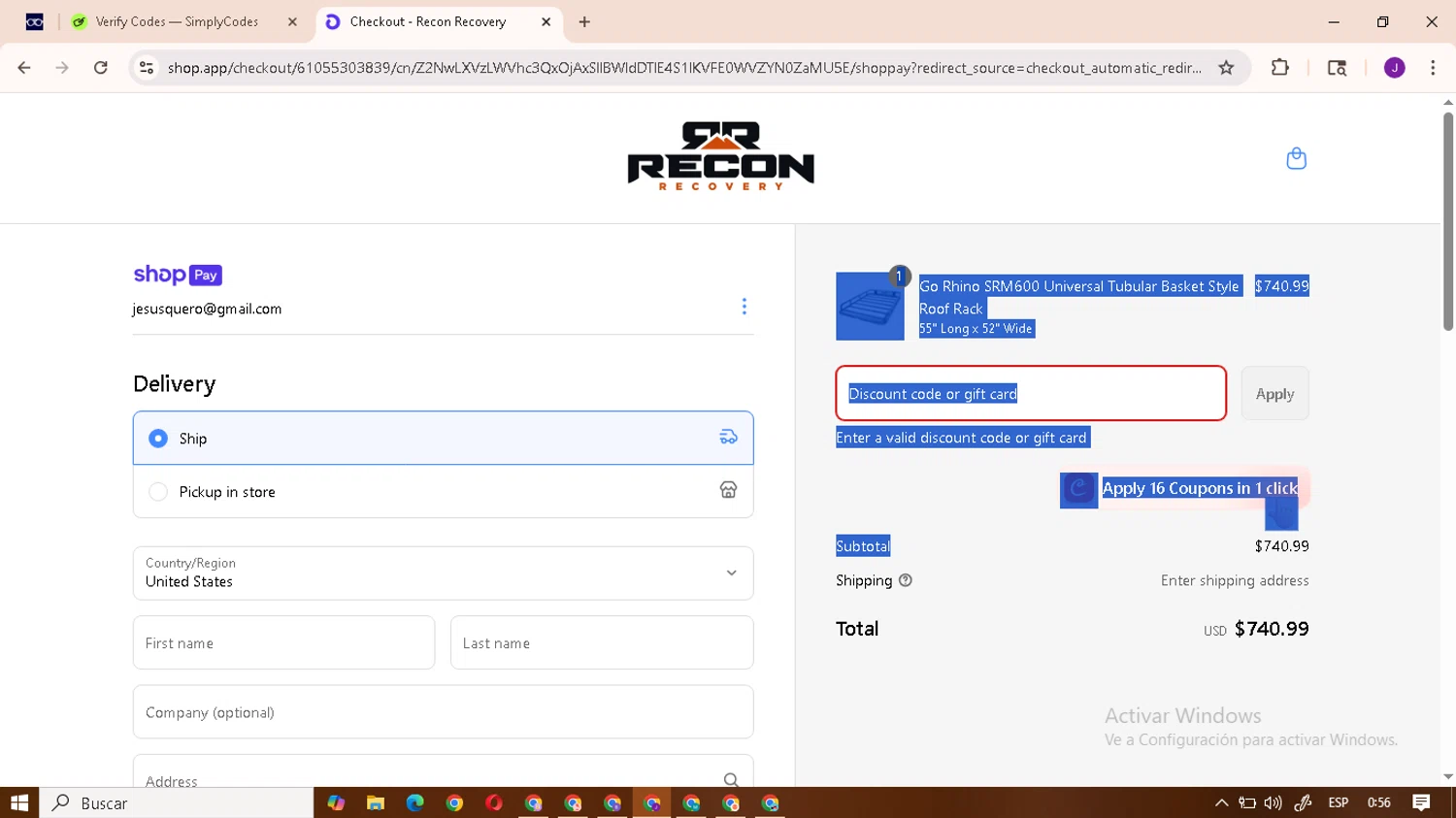Show hidden system tray icons
This screenshot has width=1456, height=818.
tap(1221, 802)
